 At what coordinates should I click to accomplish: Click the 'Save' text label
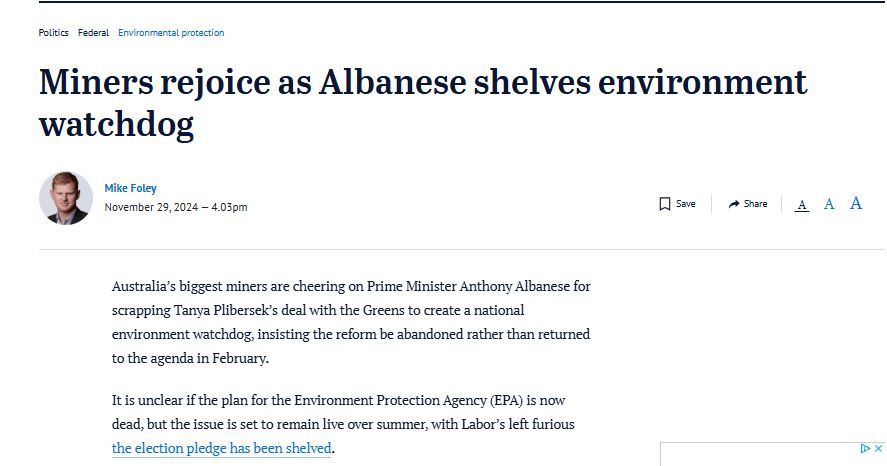click(686, 204)
